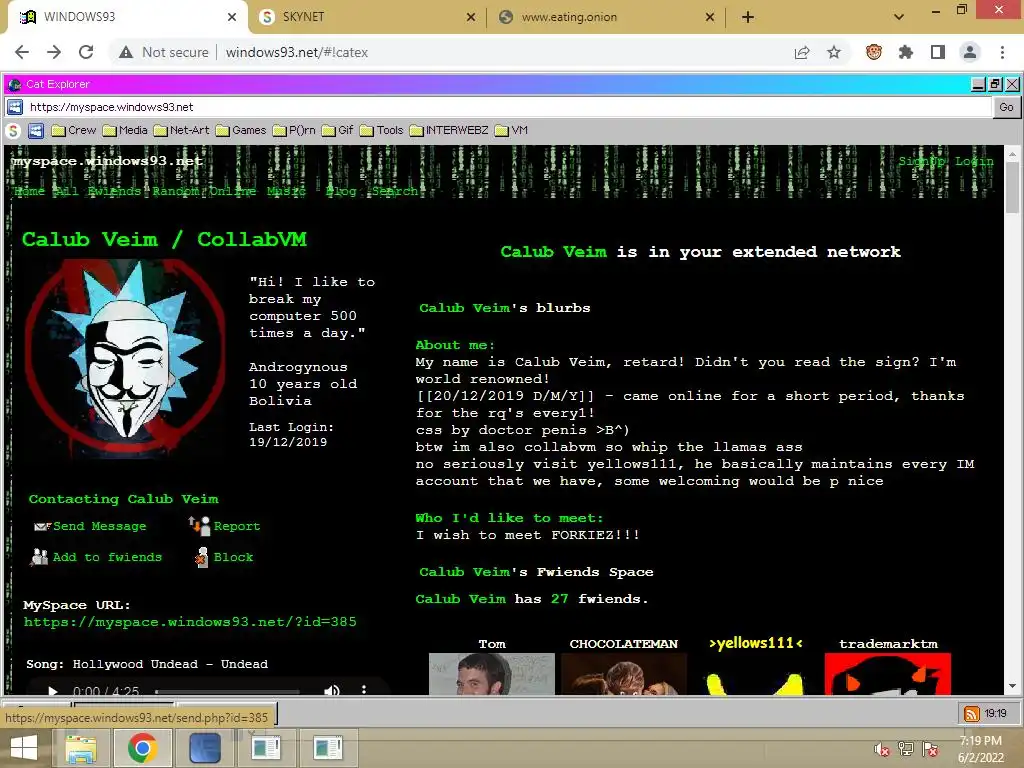Click the Login link
This screenshot has width=1024, height=768.
point(974,161)
